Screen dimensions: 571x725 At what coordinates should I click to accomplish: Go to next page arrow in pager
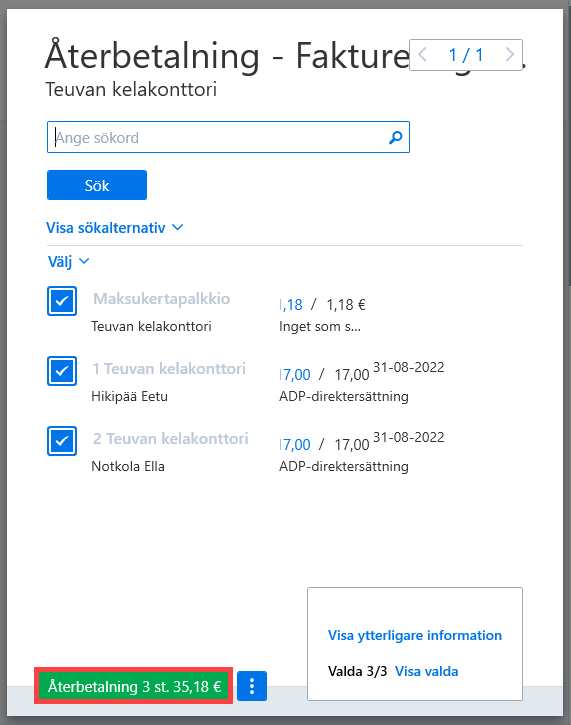click(510, 55)
